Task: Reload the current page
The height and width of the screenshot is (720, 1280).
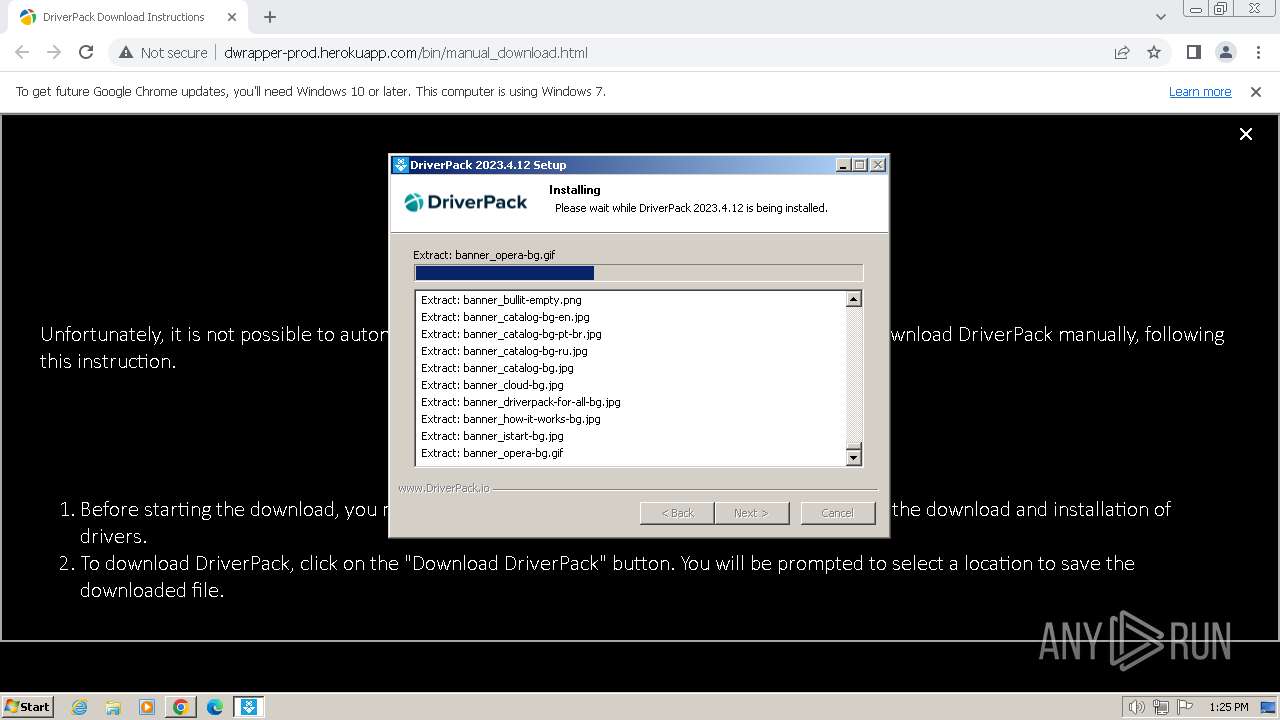Action: (x=86, y=52)
